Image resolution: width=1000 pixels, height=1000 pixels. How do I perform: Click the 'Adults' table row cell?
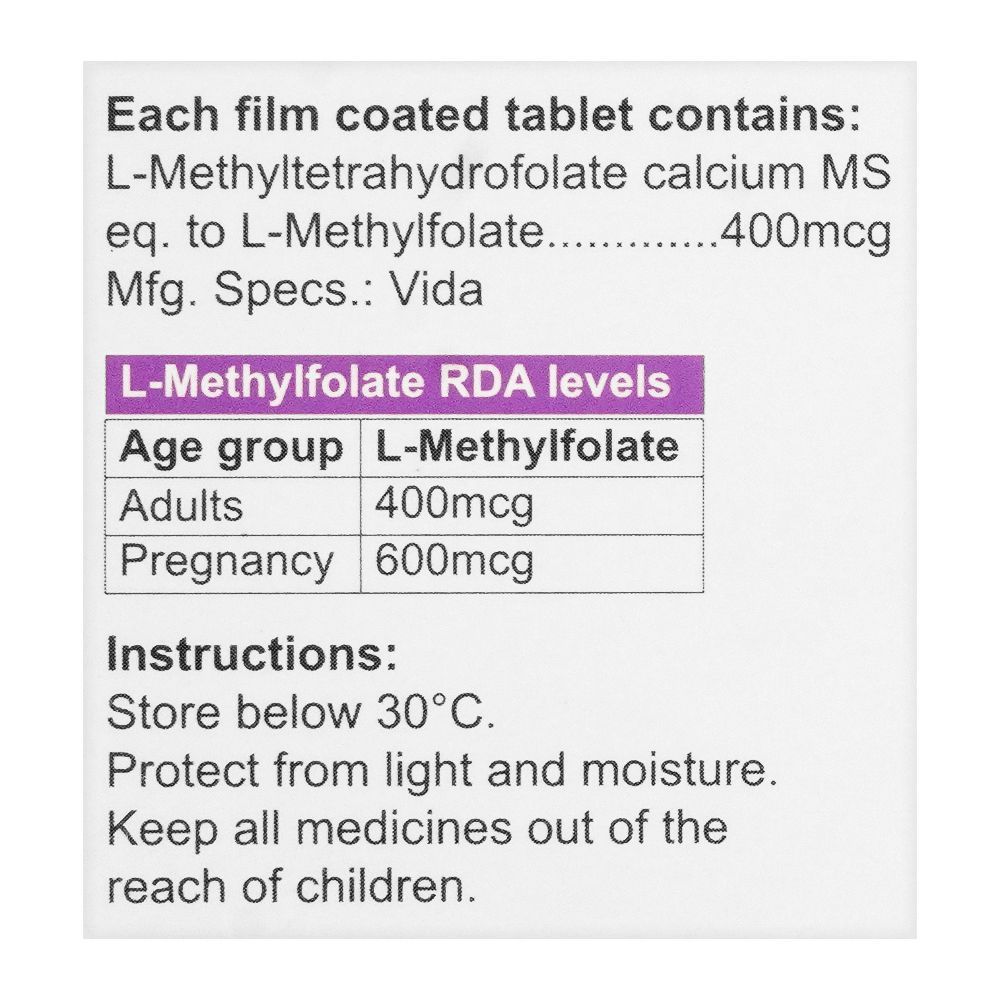tap(233, 506)
